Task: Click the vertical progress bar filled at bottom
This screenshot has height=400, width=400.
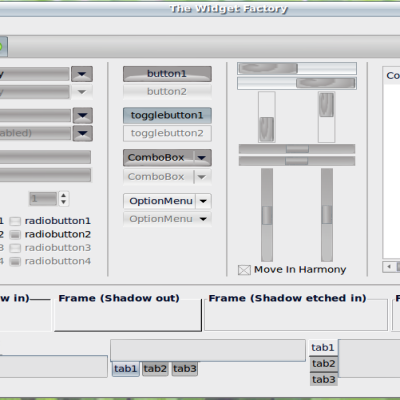Action: pos(267,117)
